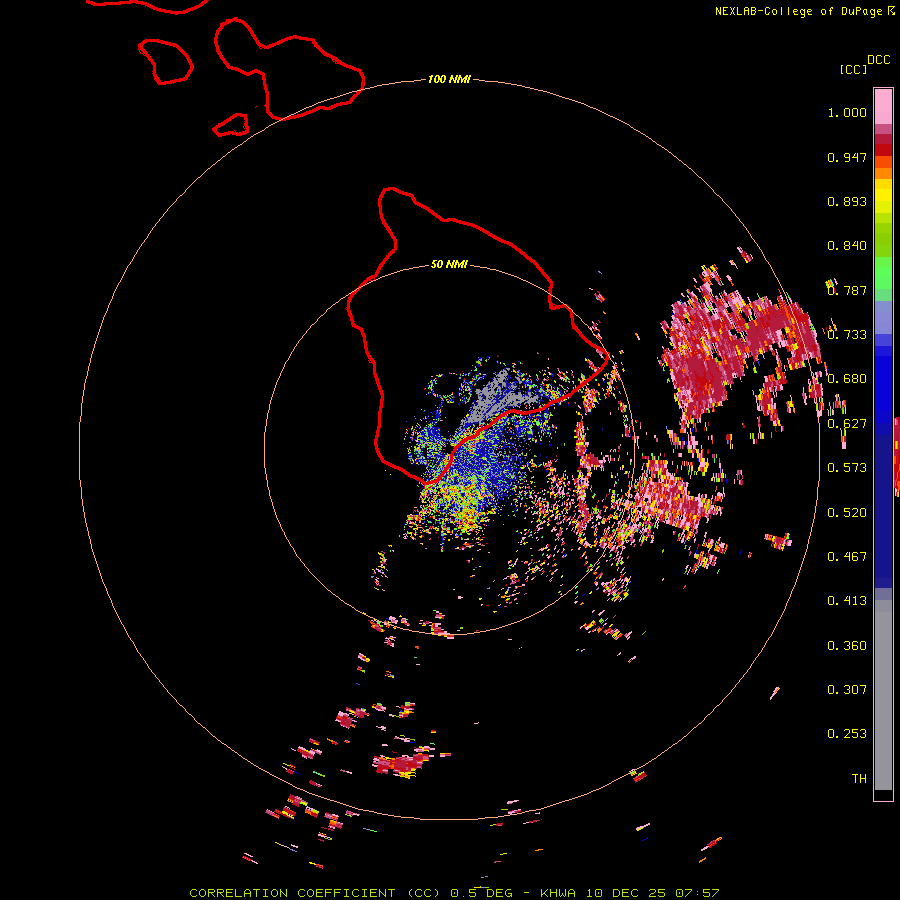The width and height of the screenshot is (900, 900).
Task: Click the 0.573 scale value
Action: click(847, 468)
